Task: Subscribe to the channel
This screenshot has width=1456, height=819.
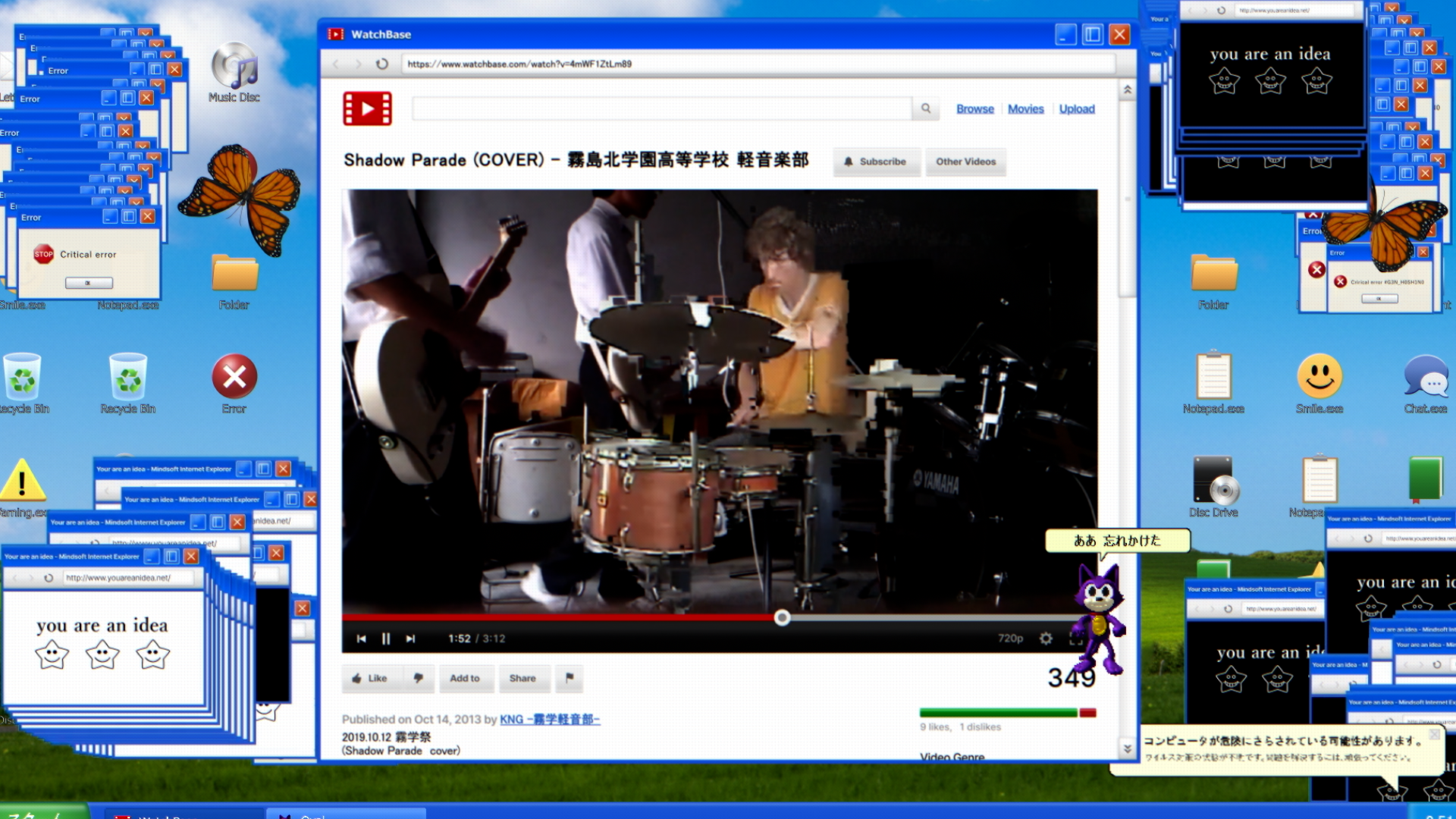Action: [x=876, y=162]
